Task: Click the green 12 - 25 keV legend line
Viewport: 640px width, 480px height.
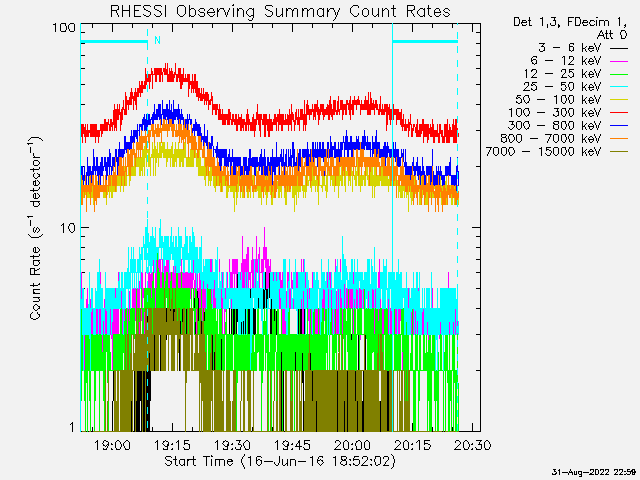Action: [619, 74]
